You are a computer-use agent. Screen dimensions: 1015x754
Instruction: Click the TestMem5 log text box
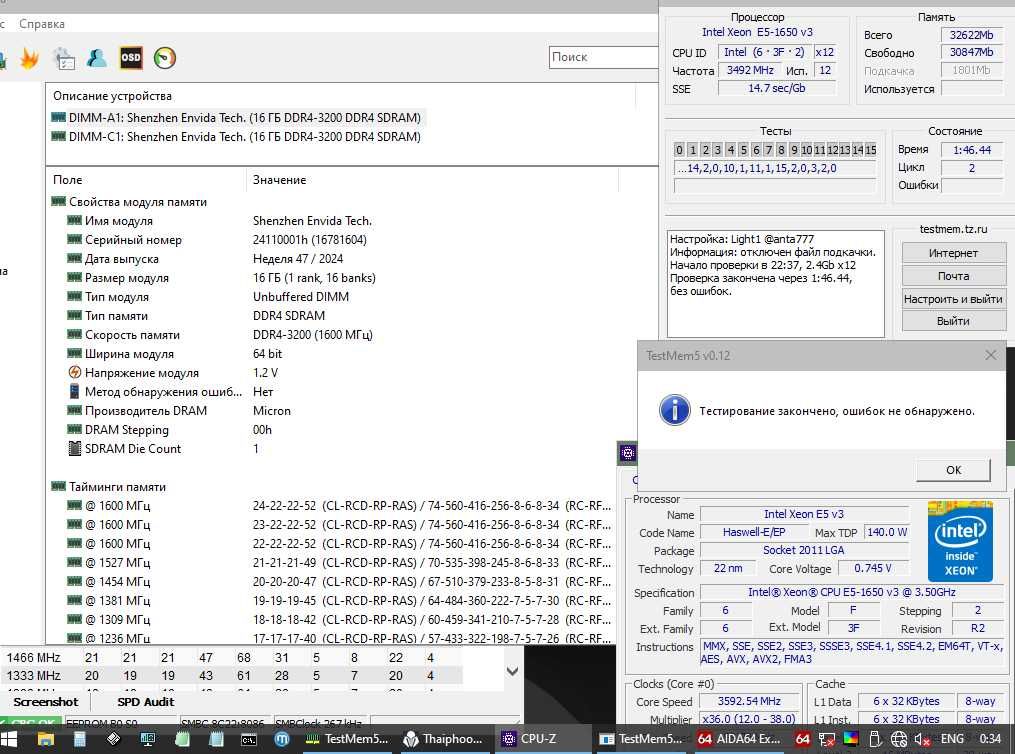click(775, 283)
